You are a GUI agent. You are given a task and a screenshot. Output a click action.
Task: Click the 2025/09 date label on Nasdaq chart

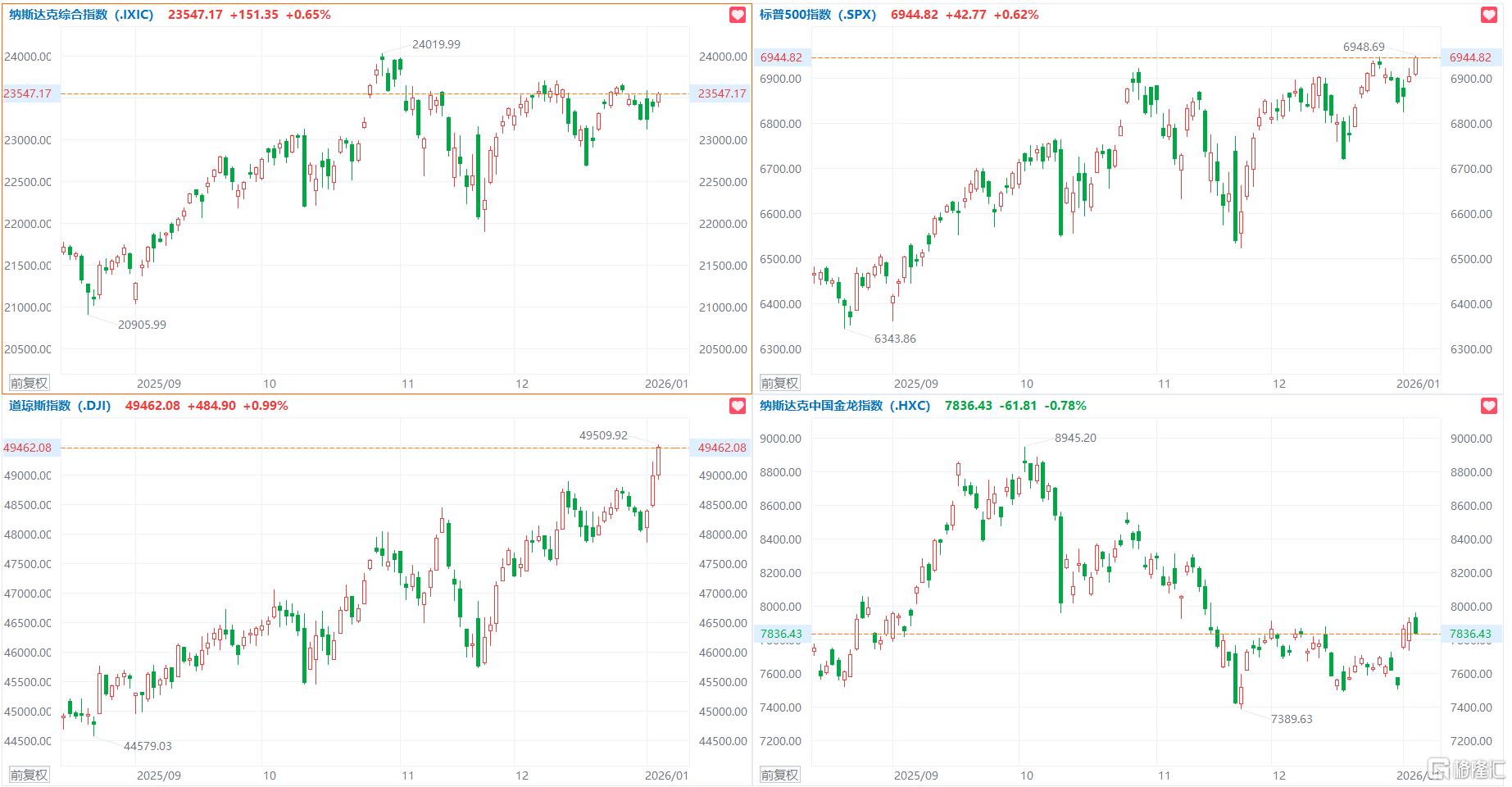pos(158,384)
